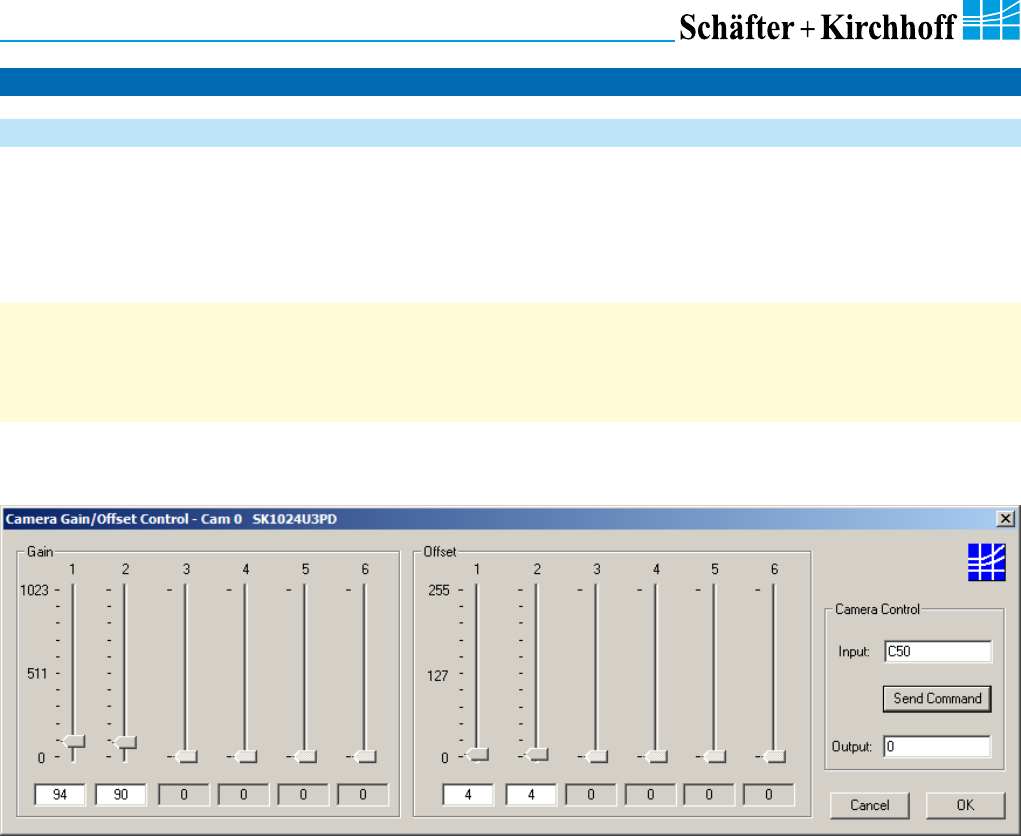Click the Gain 1 value field showing 94
The width and height of the screenshot is (1021, 836).
coord(60,794)
